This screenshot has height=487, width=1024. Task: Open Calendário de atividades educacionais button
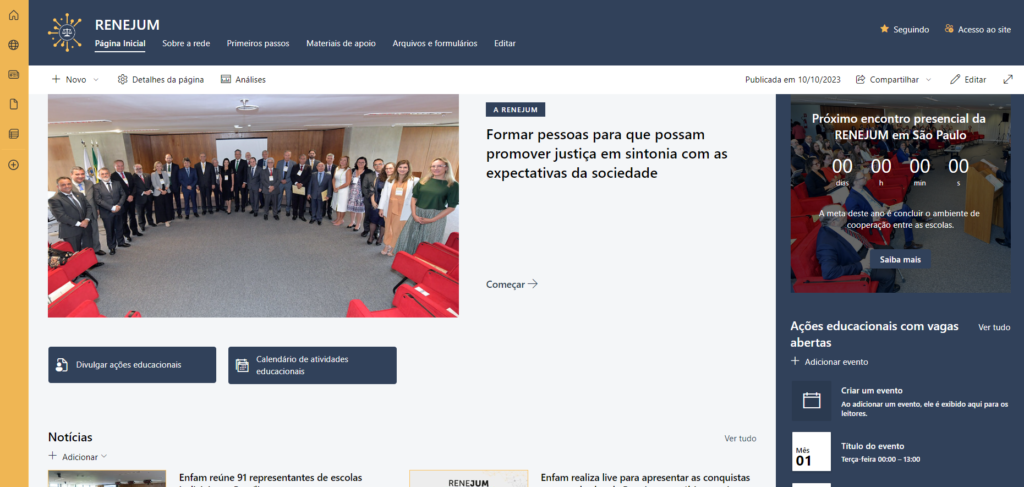[312, 365]
